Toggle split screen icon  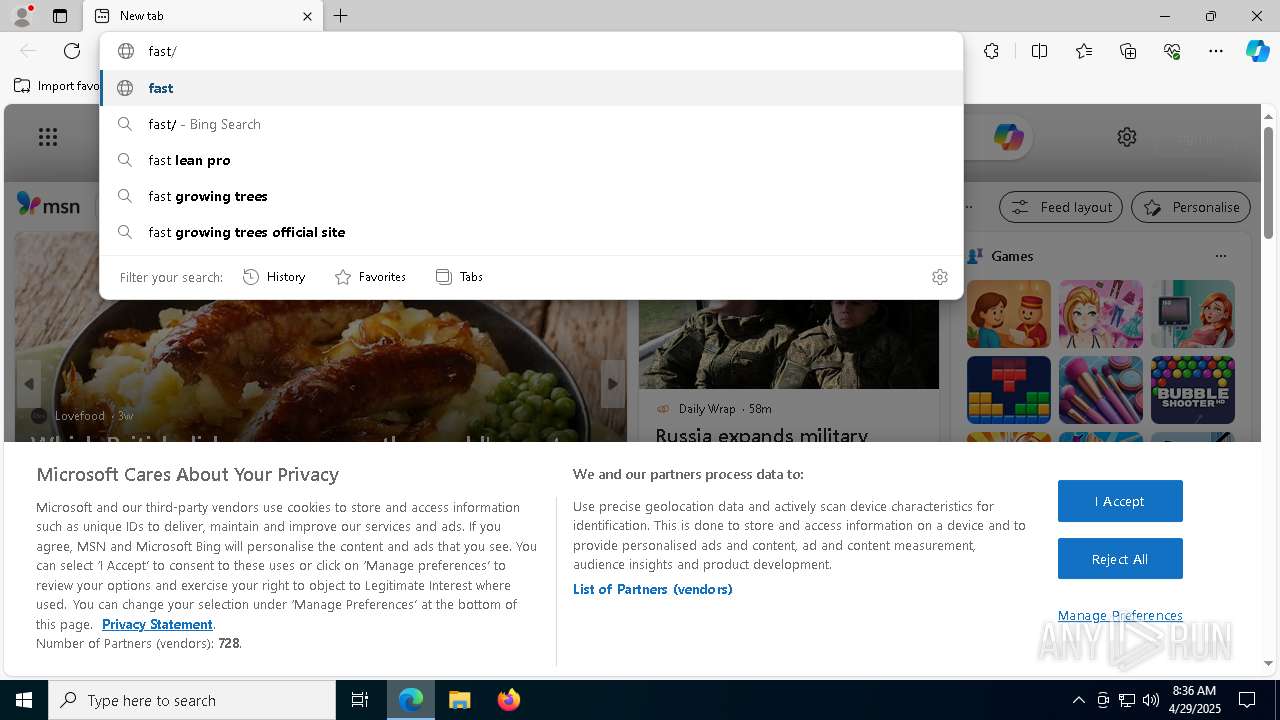1039,51
